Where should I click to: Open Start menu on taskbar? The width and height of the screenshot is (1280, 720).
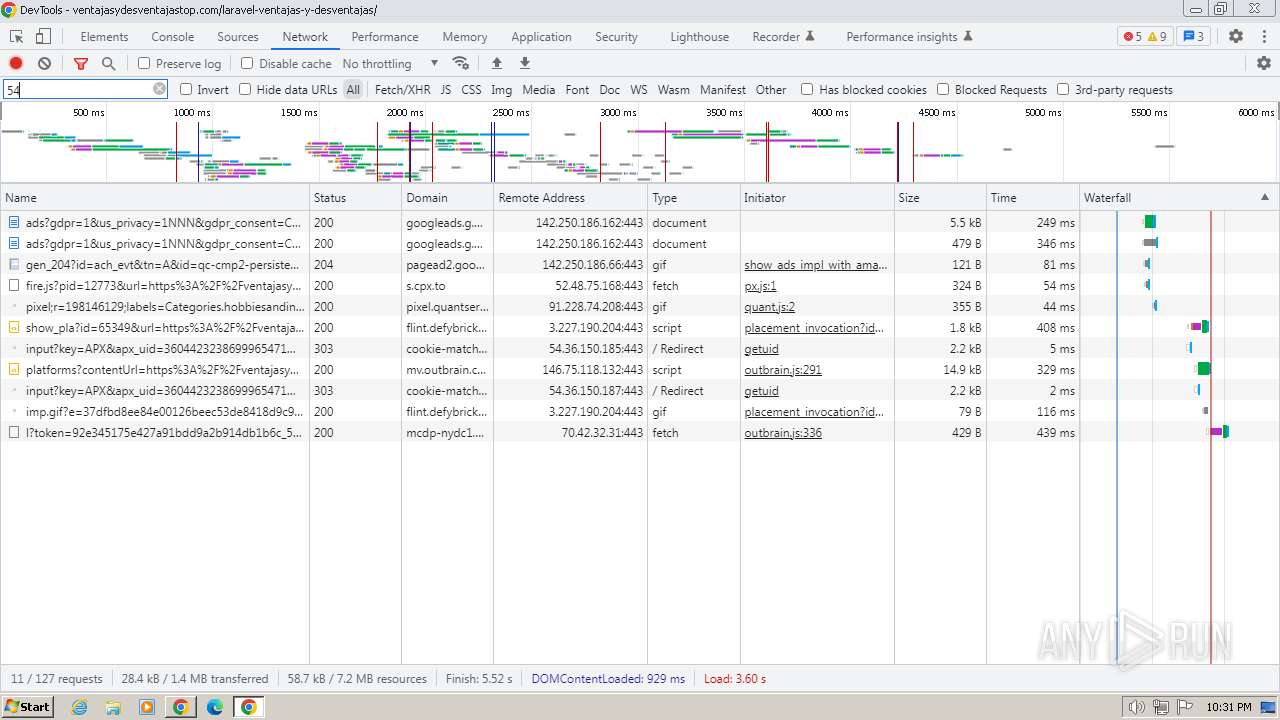(x=27, y=706)
